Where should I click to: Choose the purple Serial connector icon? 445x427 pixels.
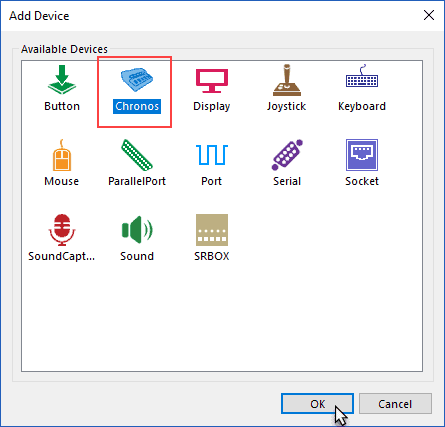coord(287,155)
